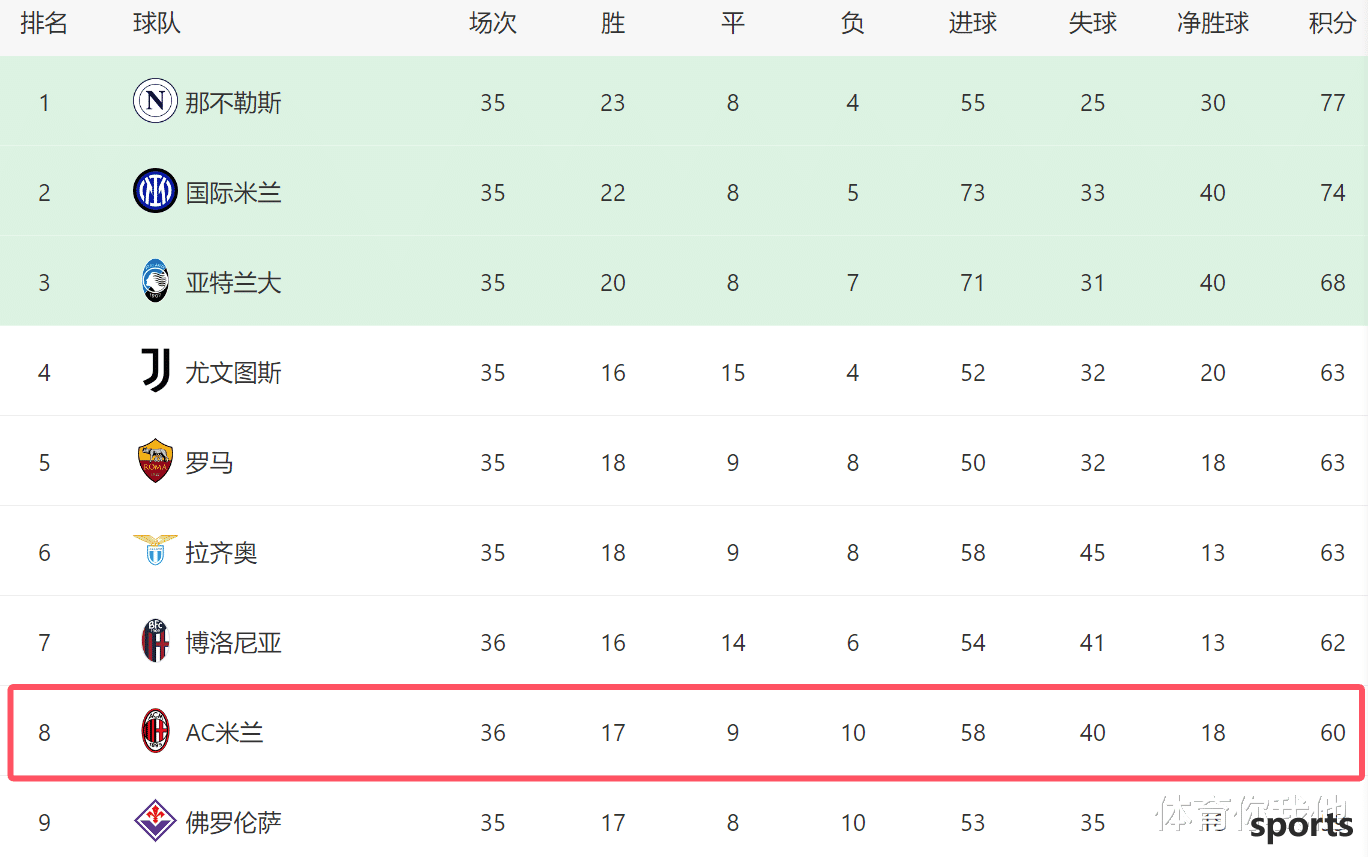The height and width of the screenshot is (857, 1368).
Task: Open the 尤文图斯 team page
Action: (x=233, y=372)
